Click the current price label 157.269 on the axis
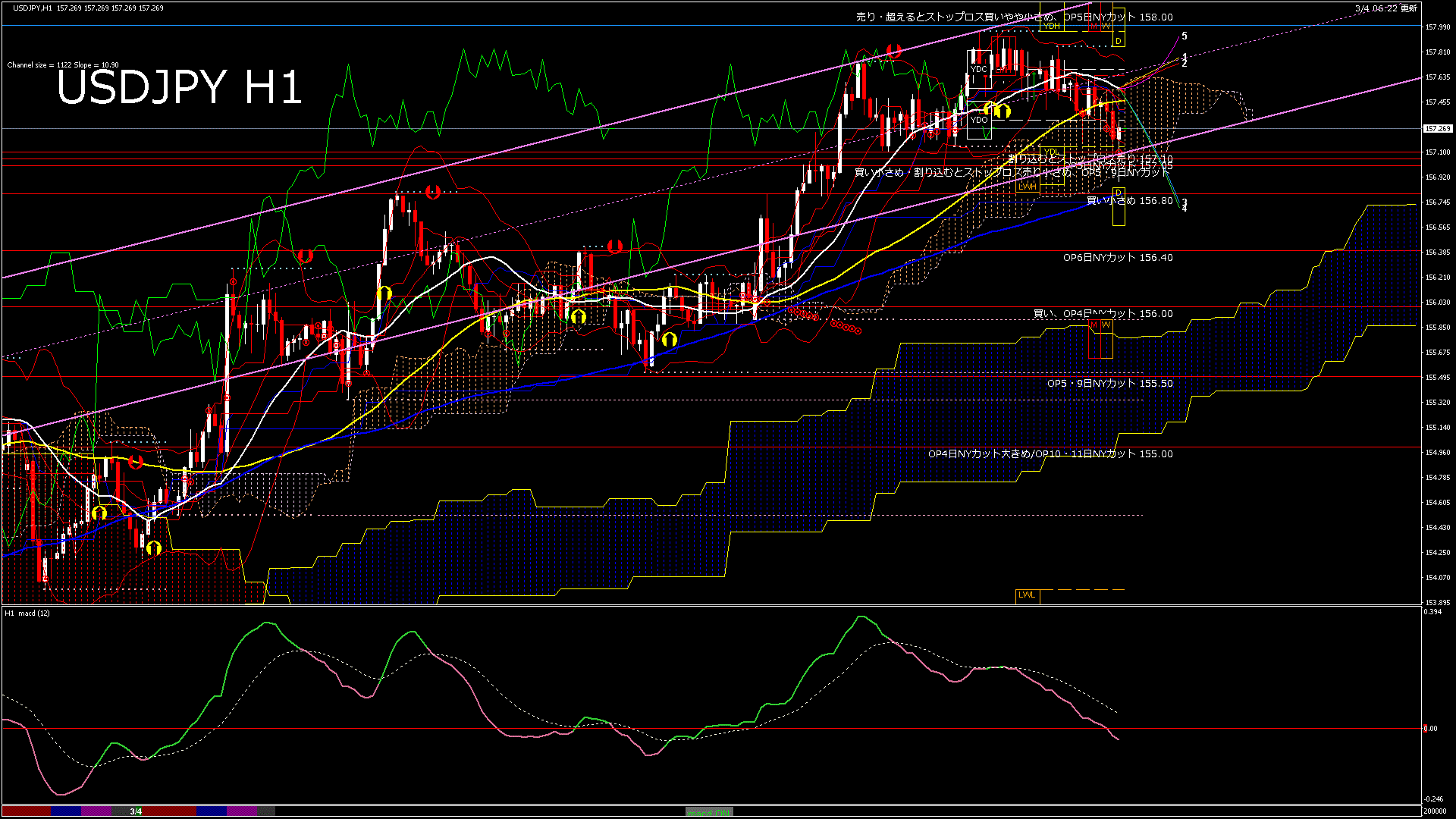This screenshot has width=1456, height=819. pyautogui.click(x=1438, y=129)
